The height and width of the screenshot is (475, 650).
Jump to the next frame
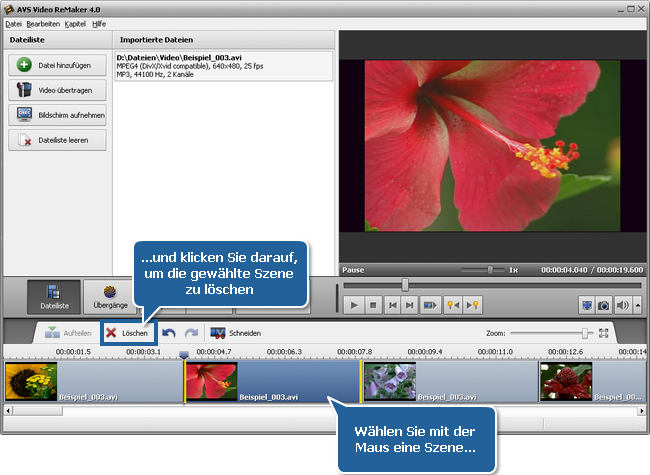(410, 305)
